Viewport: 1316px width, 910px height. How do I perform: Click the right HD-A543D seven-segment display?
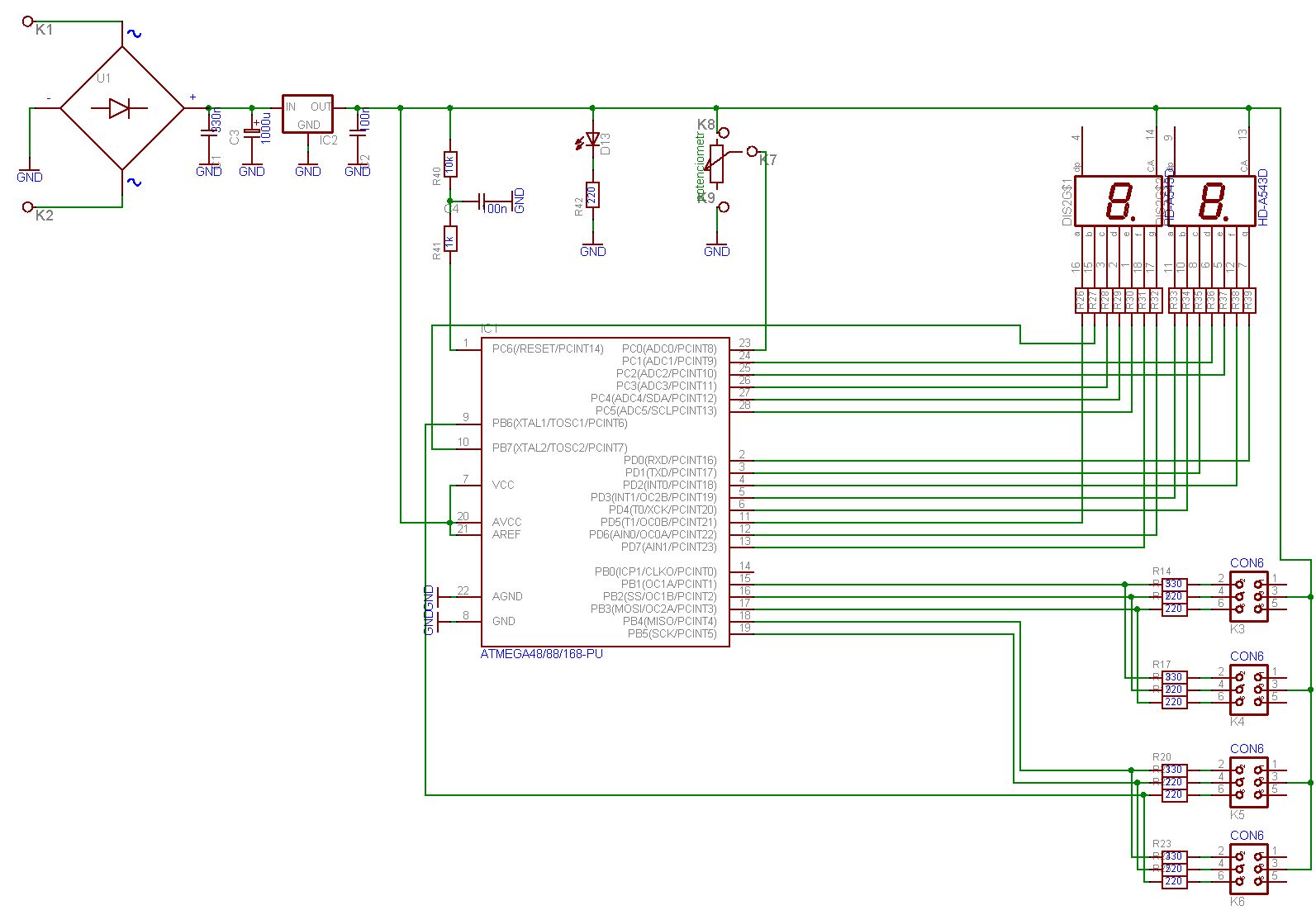[1210, 201]
